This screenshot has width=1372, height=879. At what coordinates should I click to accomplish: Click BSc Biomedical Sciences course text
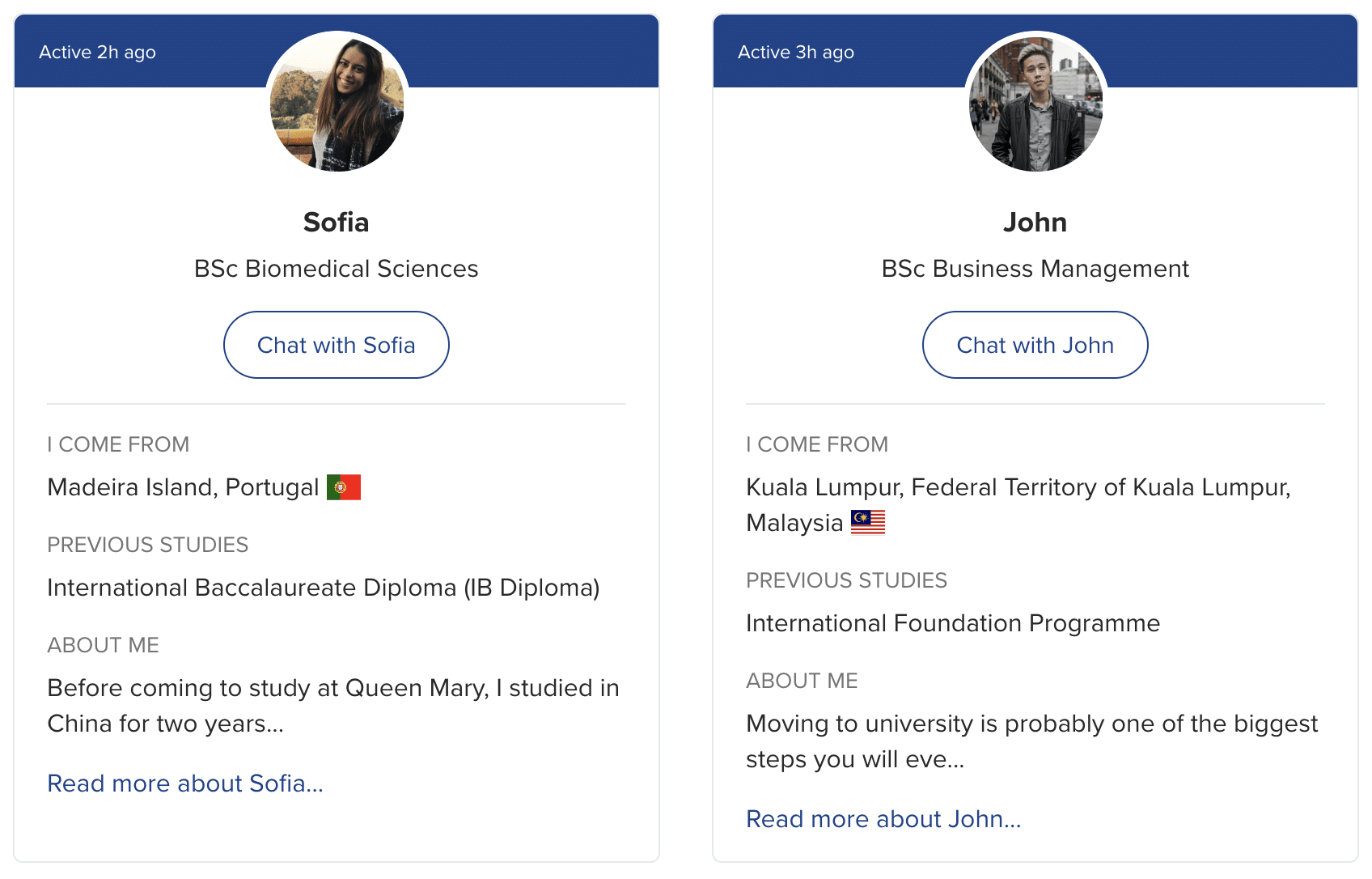coord(337,269)
